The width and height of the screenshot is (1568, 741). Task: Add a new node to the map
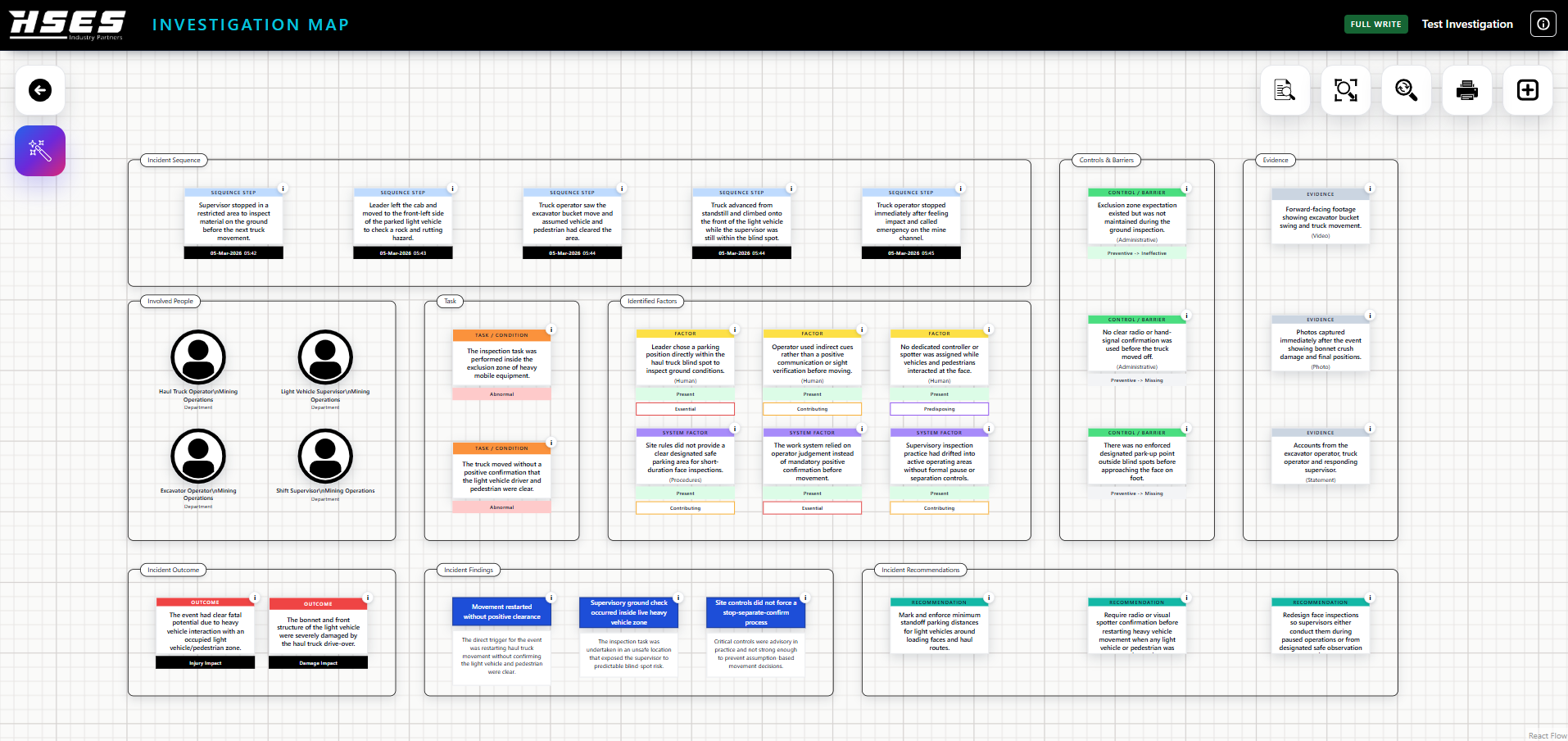pyautogui.click(x=1527, y=90)
